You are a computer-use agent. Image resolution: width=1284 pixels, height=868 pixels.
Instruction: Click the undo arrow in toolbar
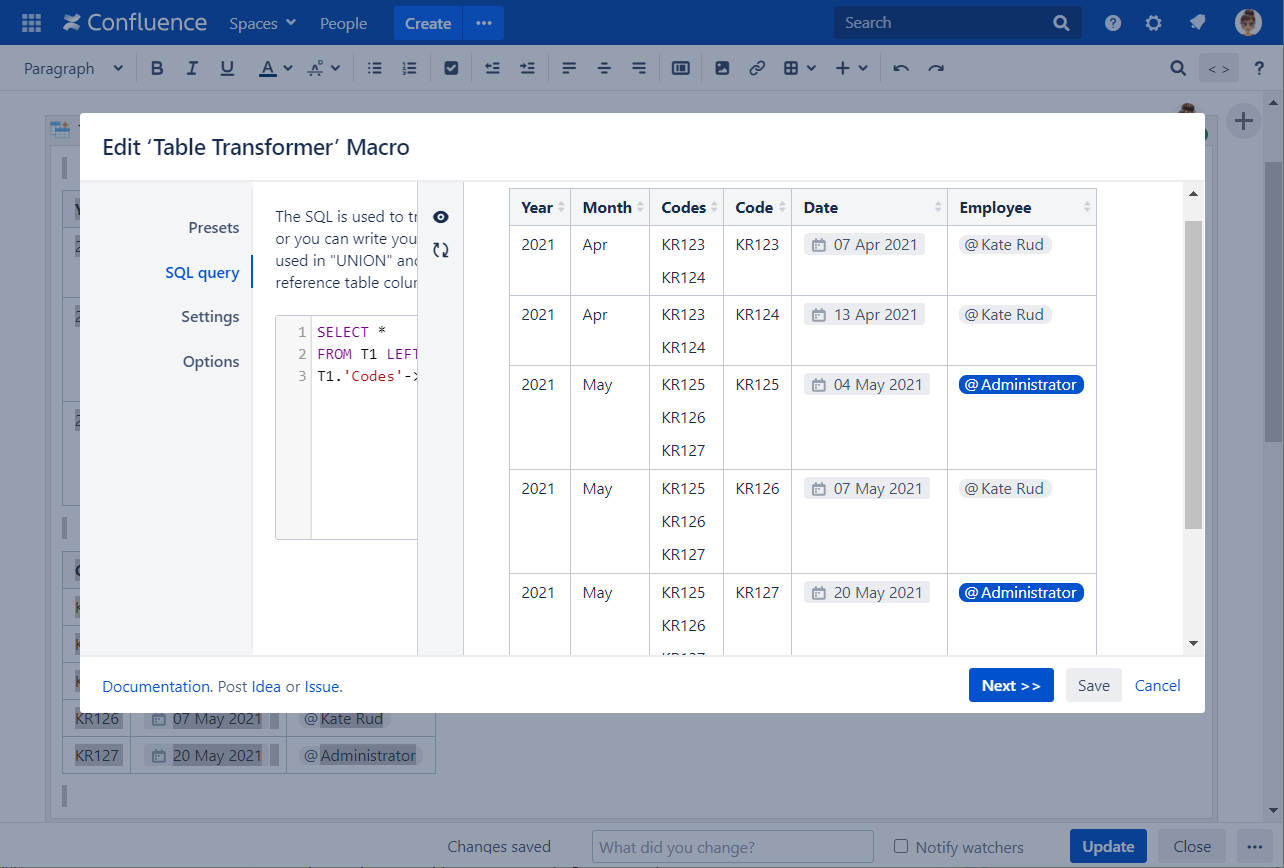tap(901, 68)
